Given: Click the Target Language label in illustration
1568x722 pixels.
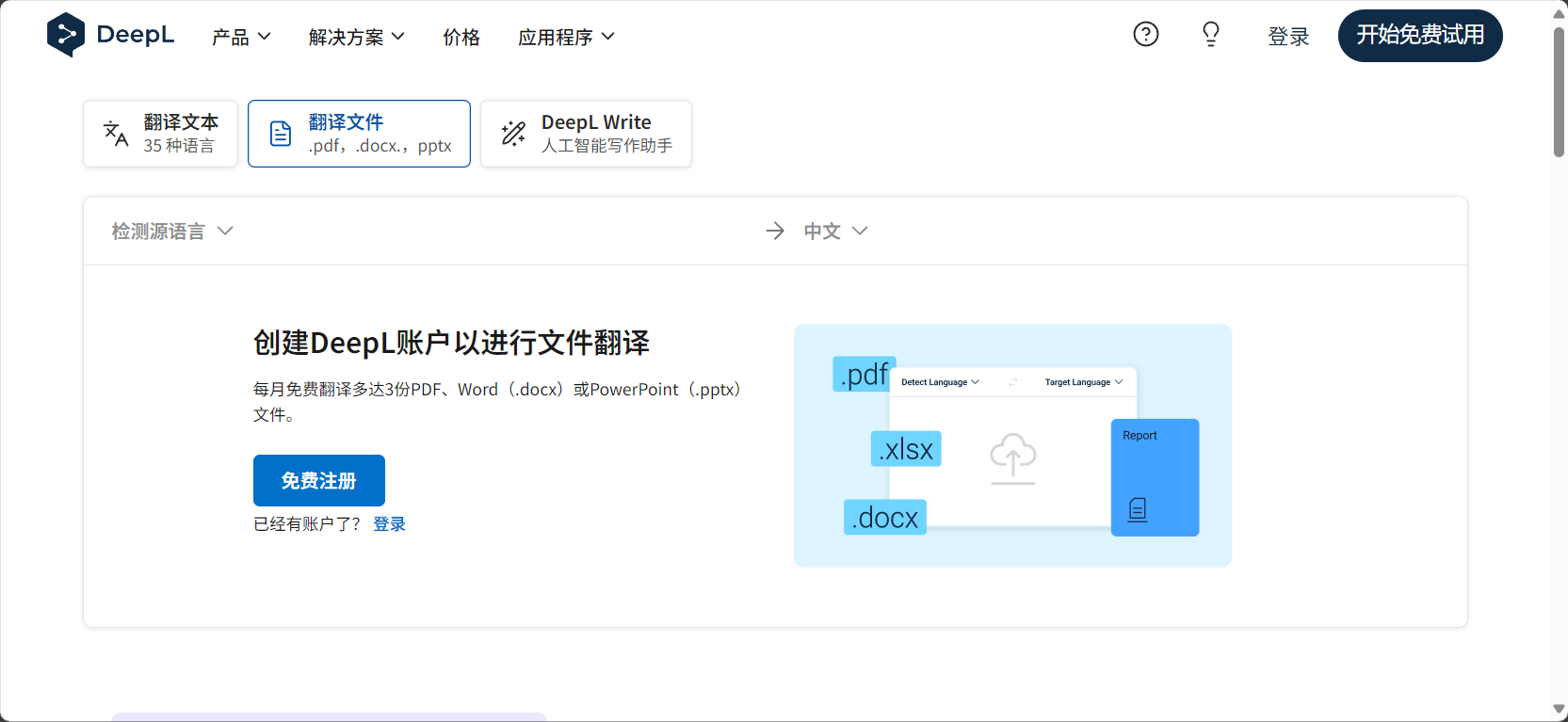Looking at the screenshot, I should (1077, 382).
